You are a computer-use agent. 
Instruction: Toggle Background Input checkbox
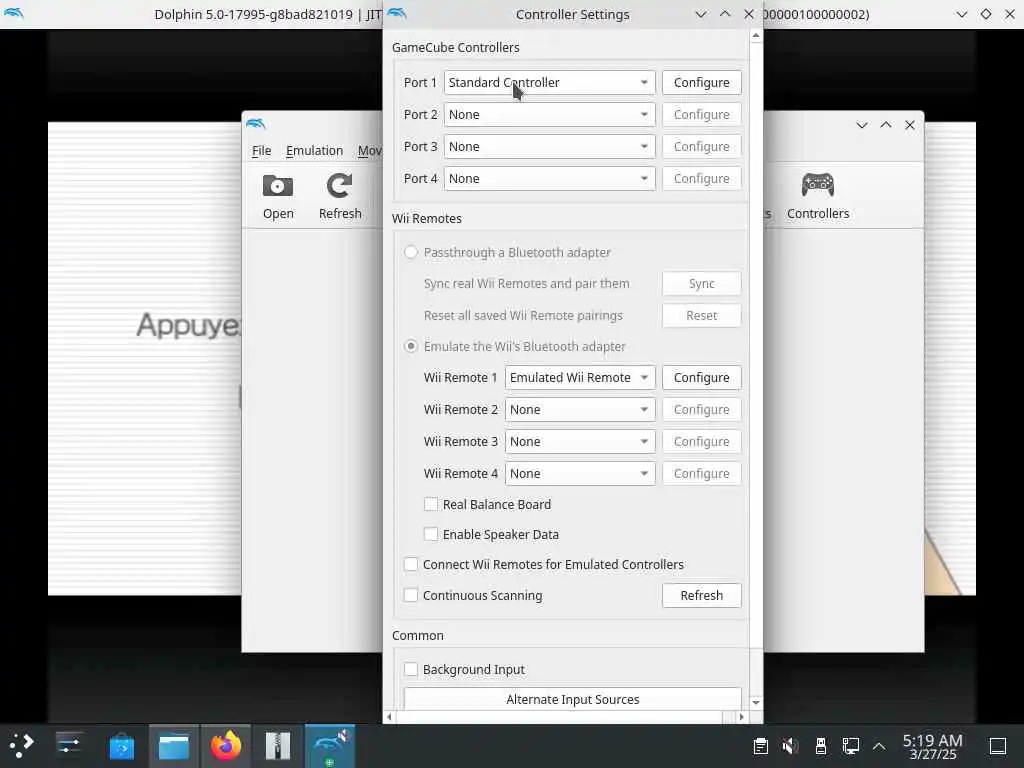(411, 669)
